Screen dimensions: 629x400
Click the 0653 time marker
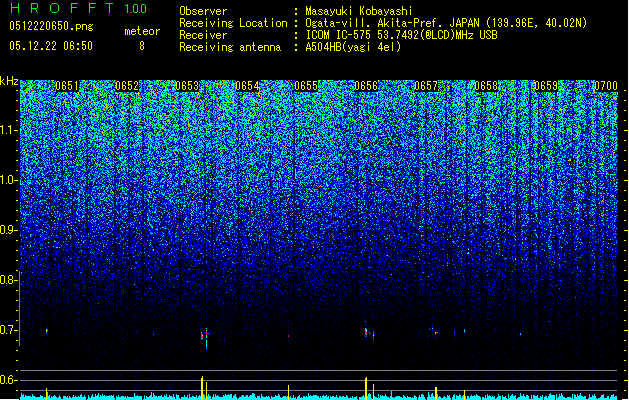click(x=187, y=86)
